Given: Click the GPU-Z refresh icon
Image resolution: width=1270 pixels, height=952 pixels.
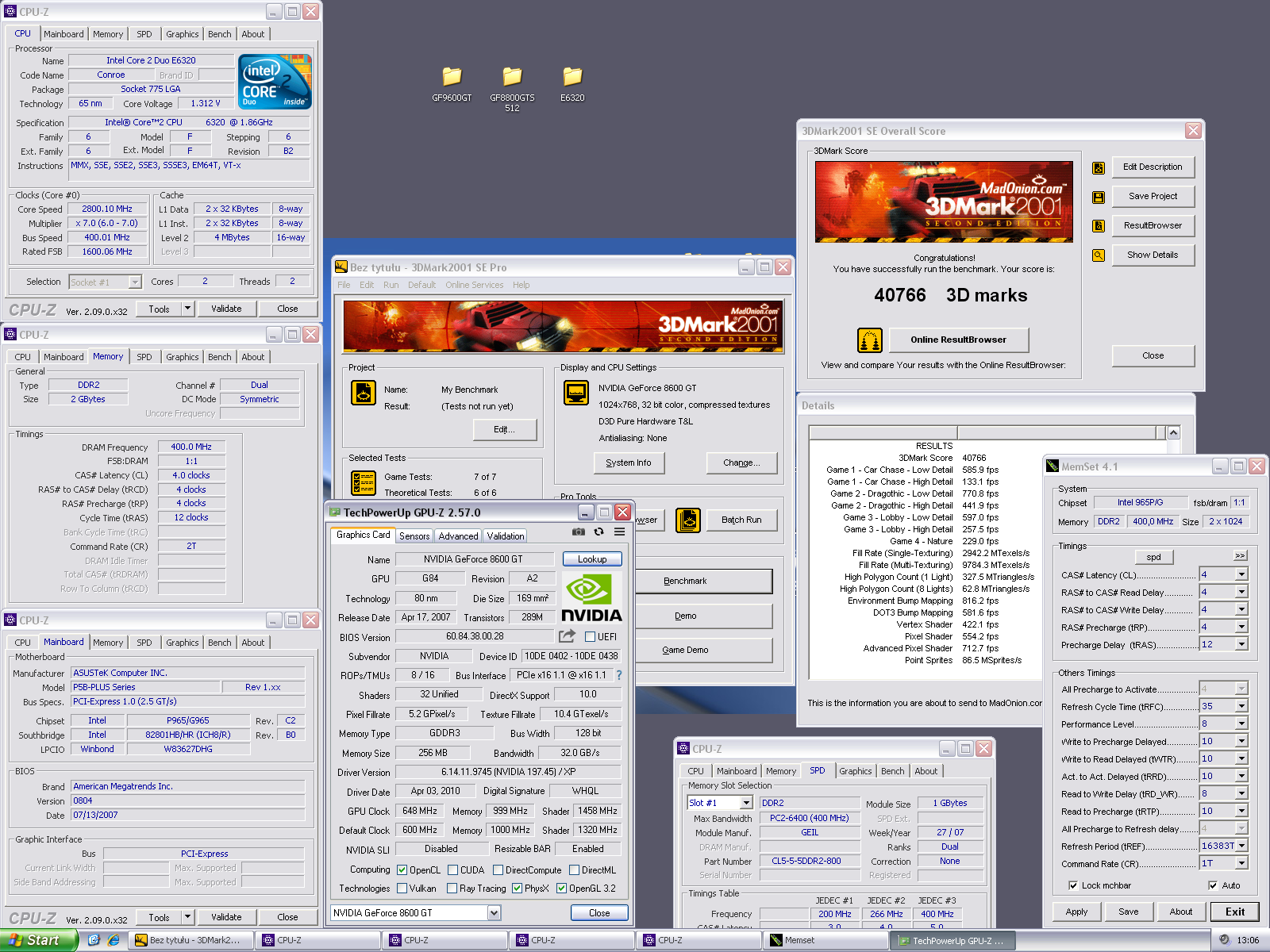Looking at the screenshot, I should point(598,532).
